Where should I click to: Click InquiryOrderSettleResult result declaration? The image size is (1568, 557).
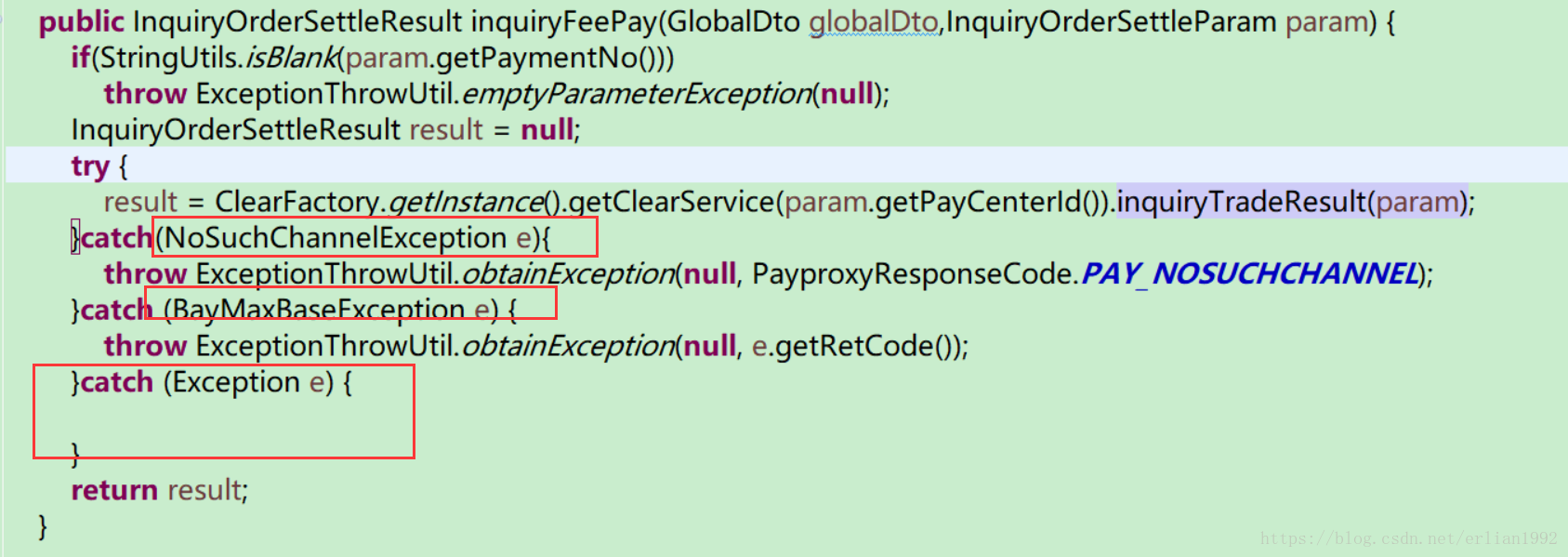[325, 130]
